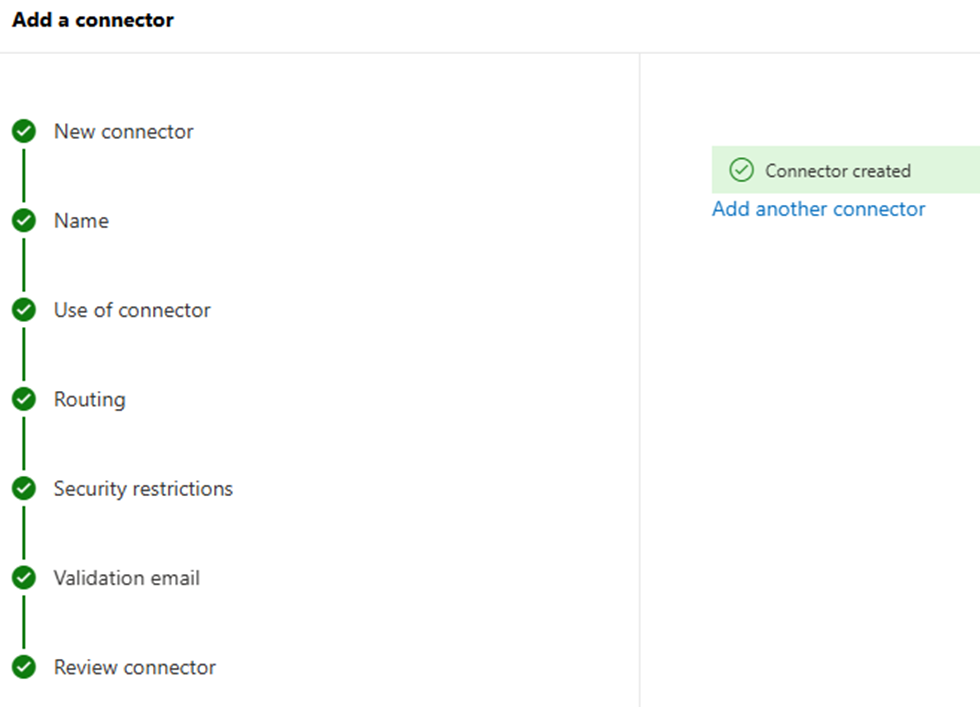Image resolution: width=980 pixels, height=707 pixels.
Task: Click the Add another connector link
Action: click(818, 209)
